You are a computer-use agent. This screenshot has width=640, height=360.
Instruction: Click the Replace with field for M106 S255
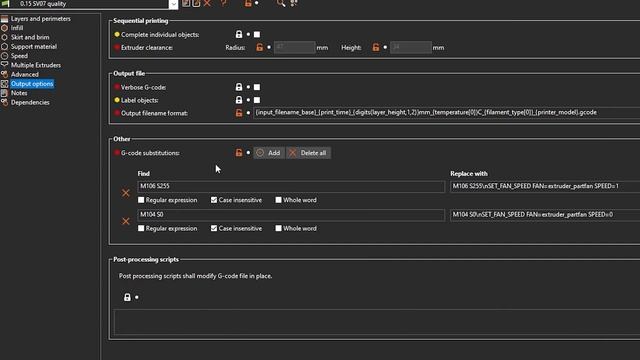point(545,187)
